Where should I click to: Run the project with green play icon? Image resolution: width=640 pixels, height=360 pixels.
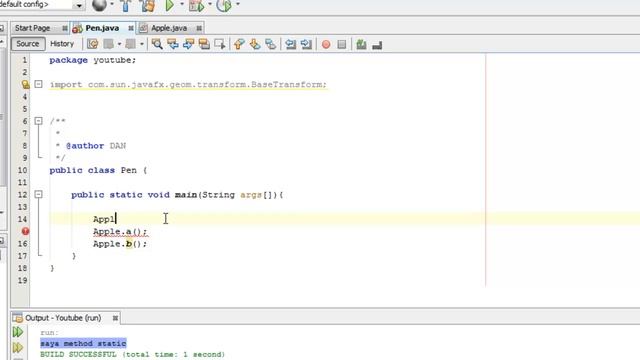point(170,6)
